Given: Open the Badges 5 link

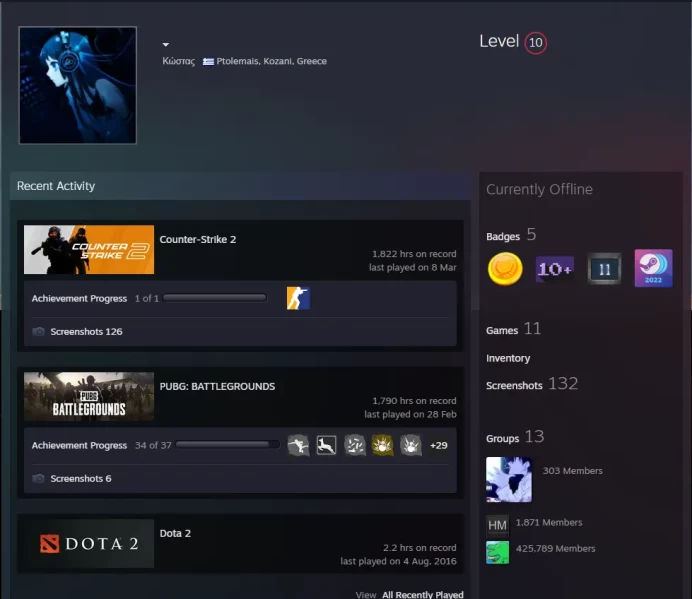Looking at the screenshot, I should click(x=511, y=235).
